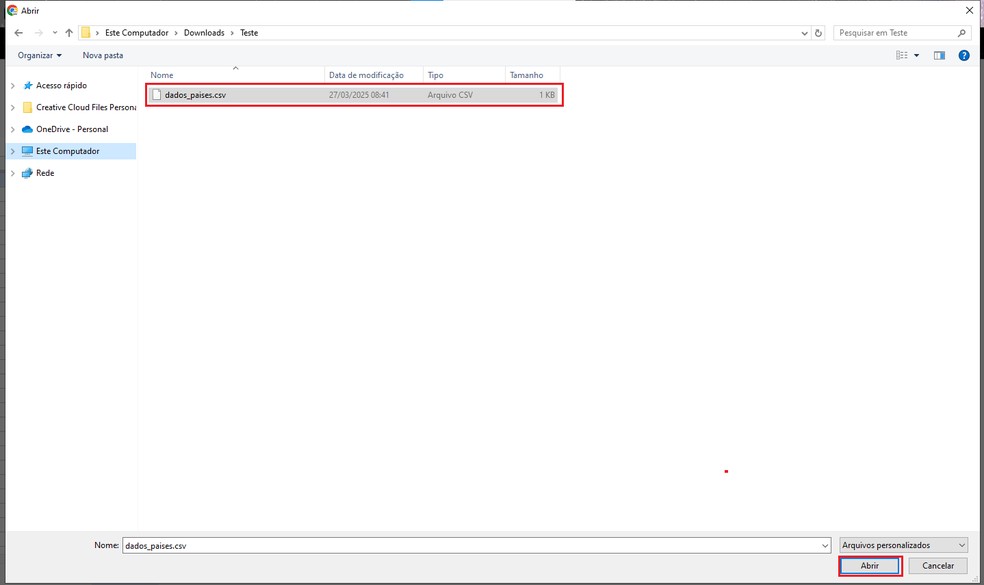Select OneDrive - Personal in sidebar

click(x=72, y=129)
